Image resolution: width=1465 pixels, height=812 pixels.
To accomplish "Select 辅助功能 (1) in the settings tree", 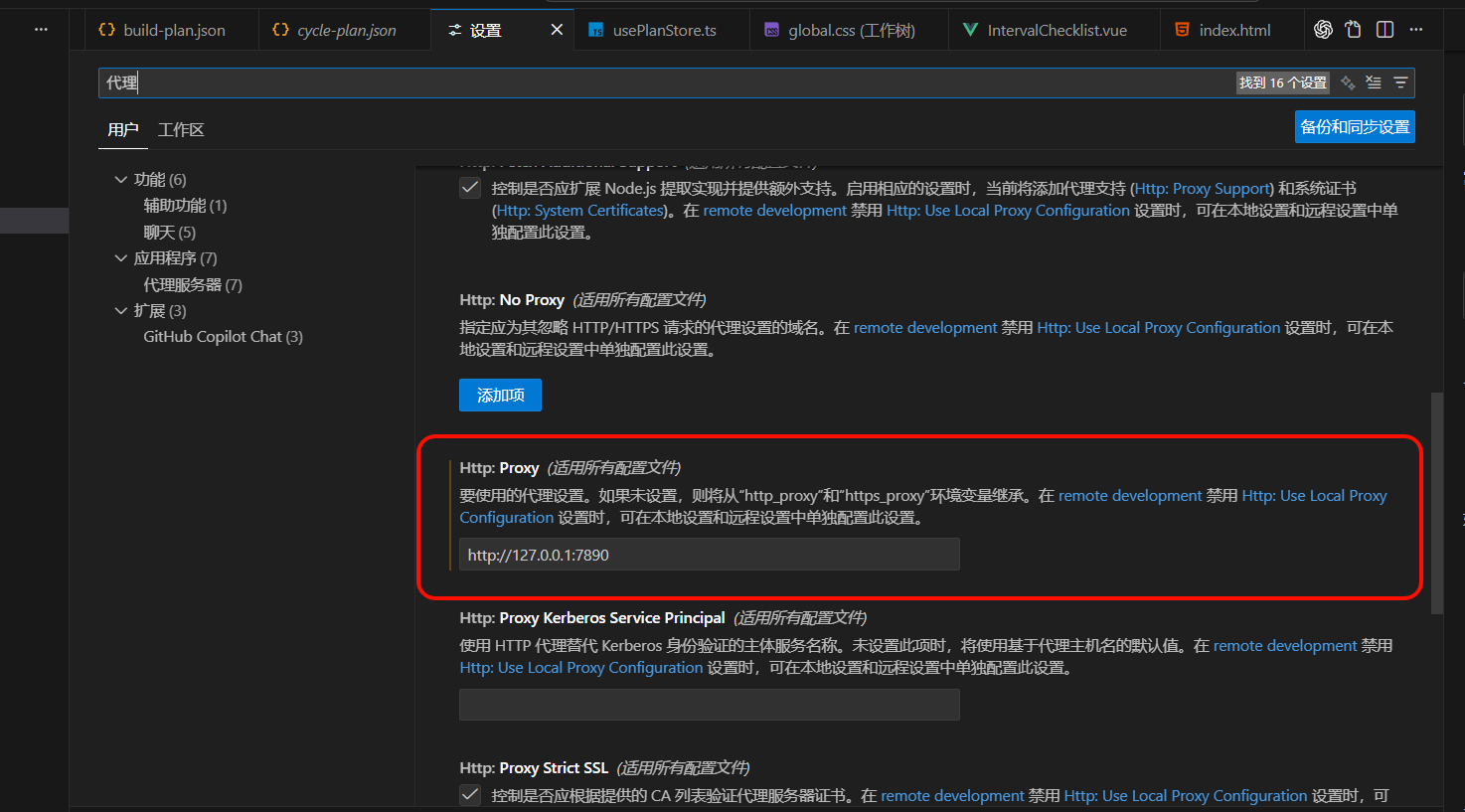I will (x=185, y=206).
